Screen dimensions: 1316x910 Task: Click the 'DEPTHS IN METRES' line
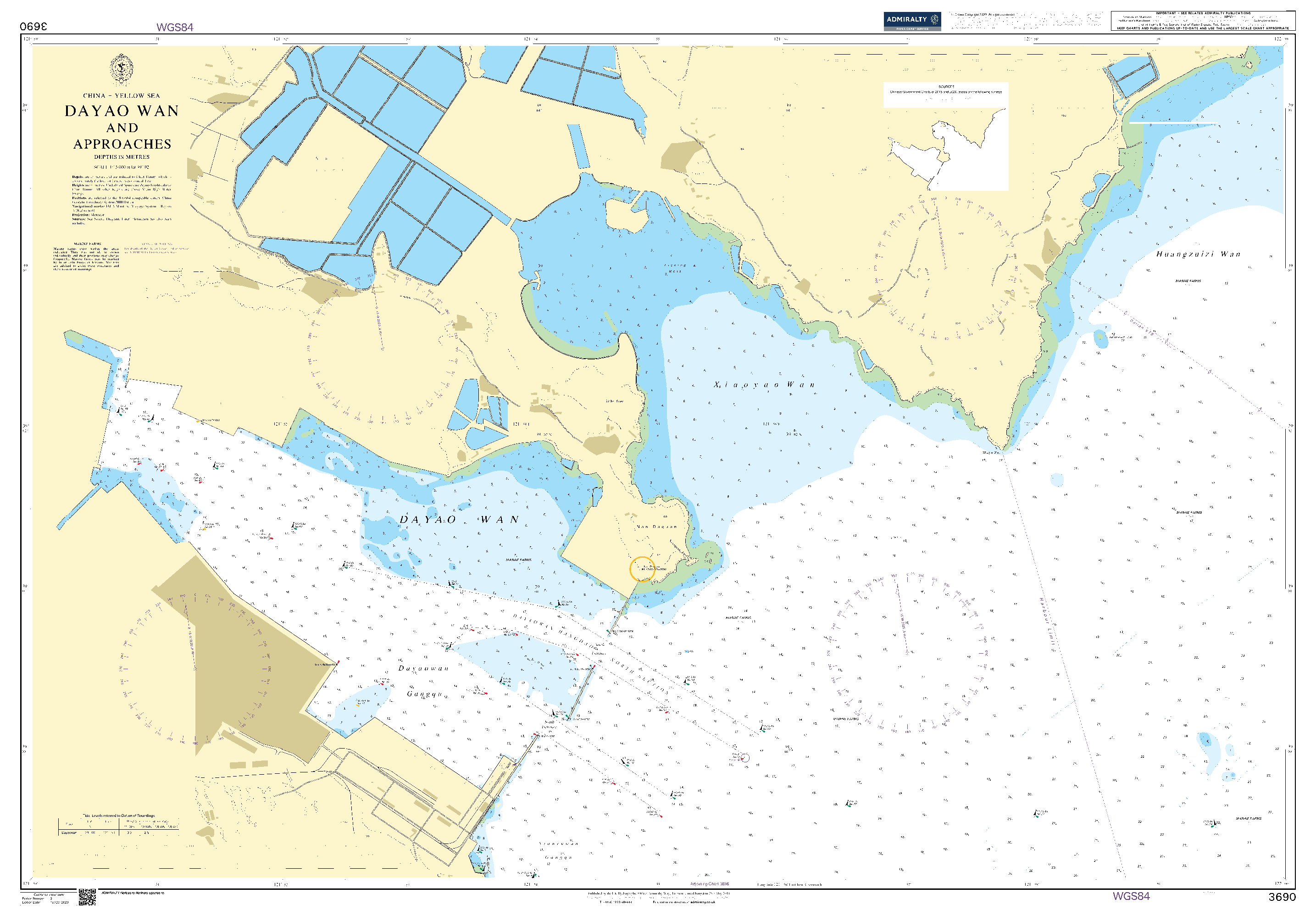pyautogui.click(x=122, y=157)
